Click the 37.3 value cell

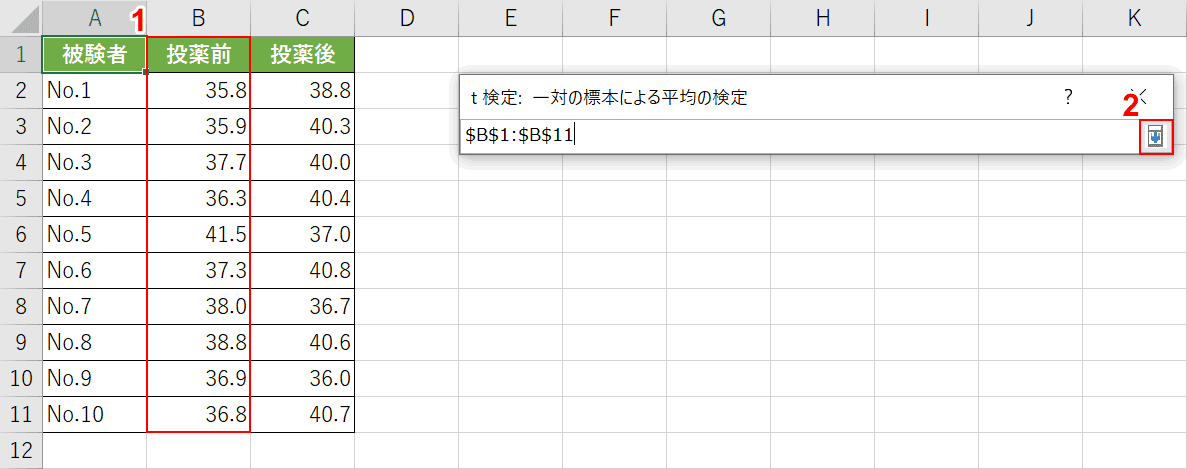point(198,270)
